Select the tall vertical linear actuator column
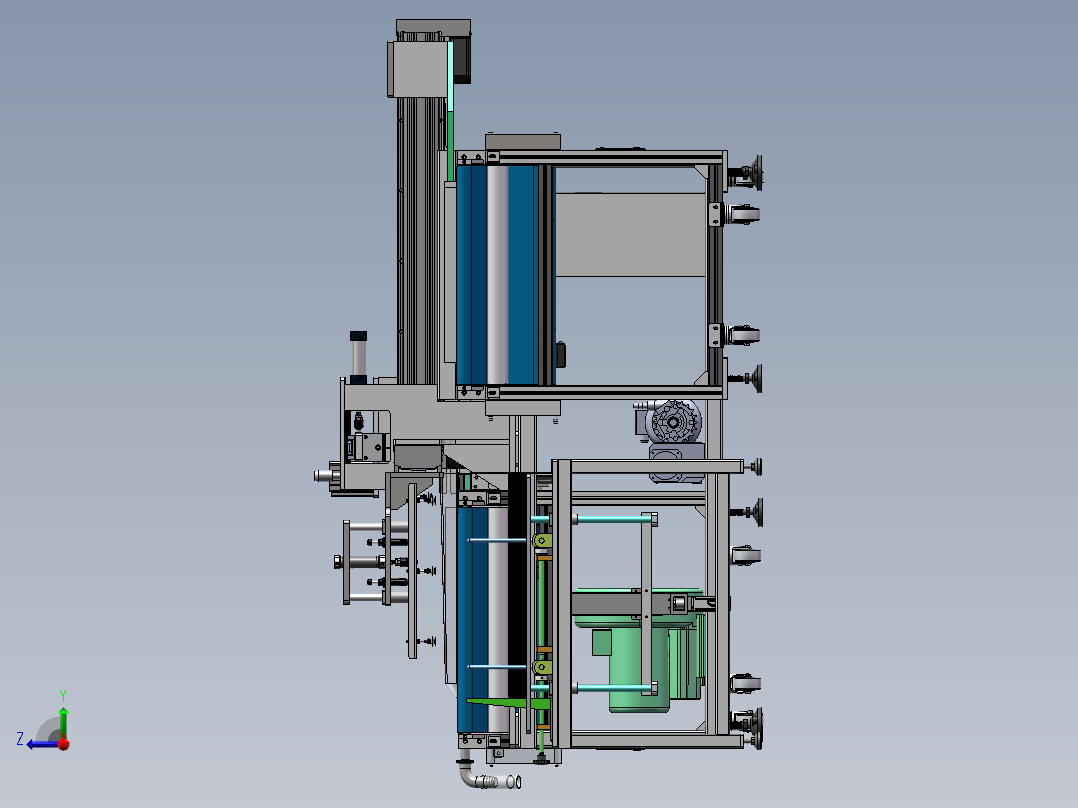Screen dimensions: 1078x808 coord(418,241)
